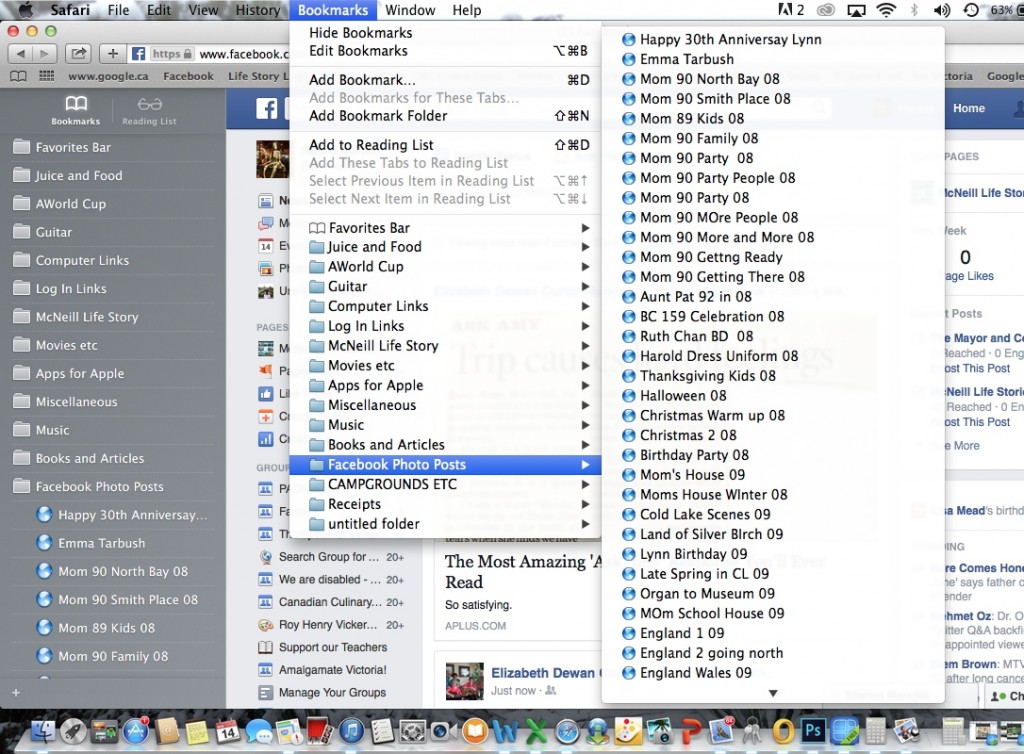The width and height of the screenshot is (1024, 754).
Task: Select Movies etc folder in sidebar
Action: click(113, 345)
